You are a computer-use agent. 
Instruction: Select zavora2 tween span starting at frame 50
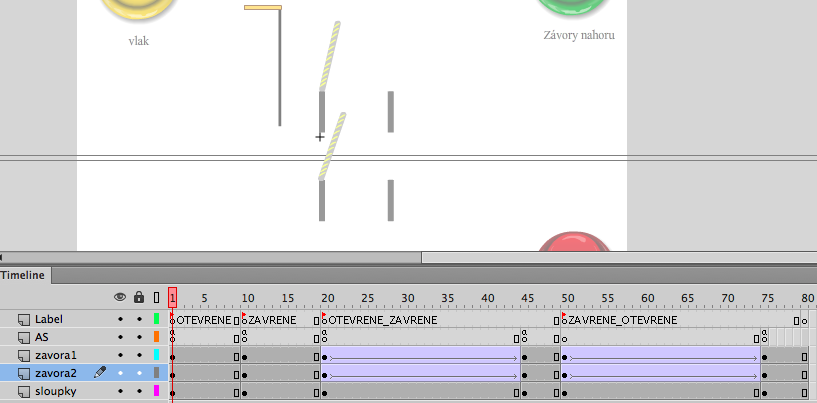click(x=661, y=373)
